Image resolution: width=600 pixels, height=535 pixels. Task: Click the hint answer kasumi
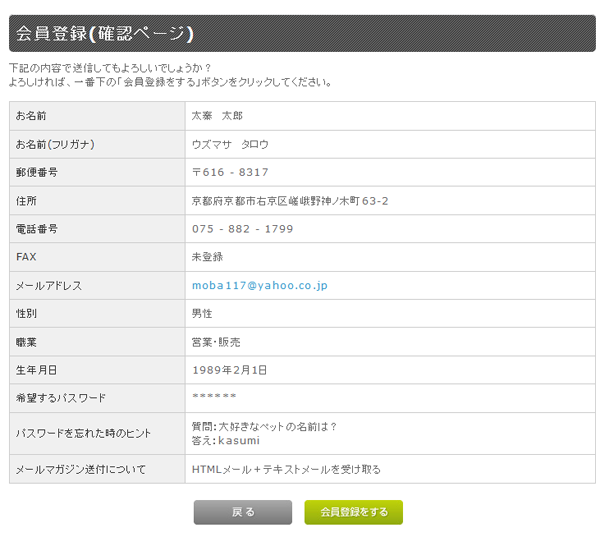(x=239, y=440)
